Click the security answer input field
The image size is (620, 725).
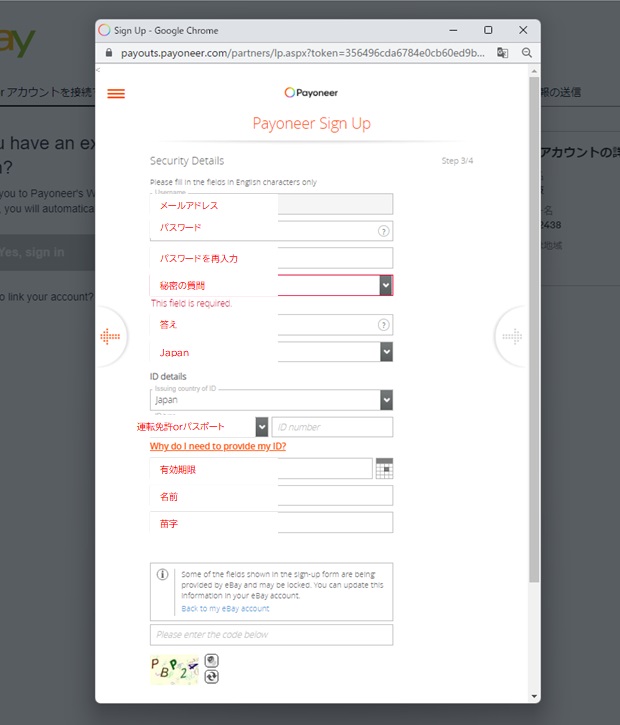271,325
